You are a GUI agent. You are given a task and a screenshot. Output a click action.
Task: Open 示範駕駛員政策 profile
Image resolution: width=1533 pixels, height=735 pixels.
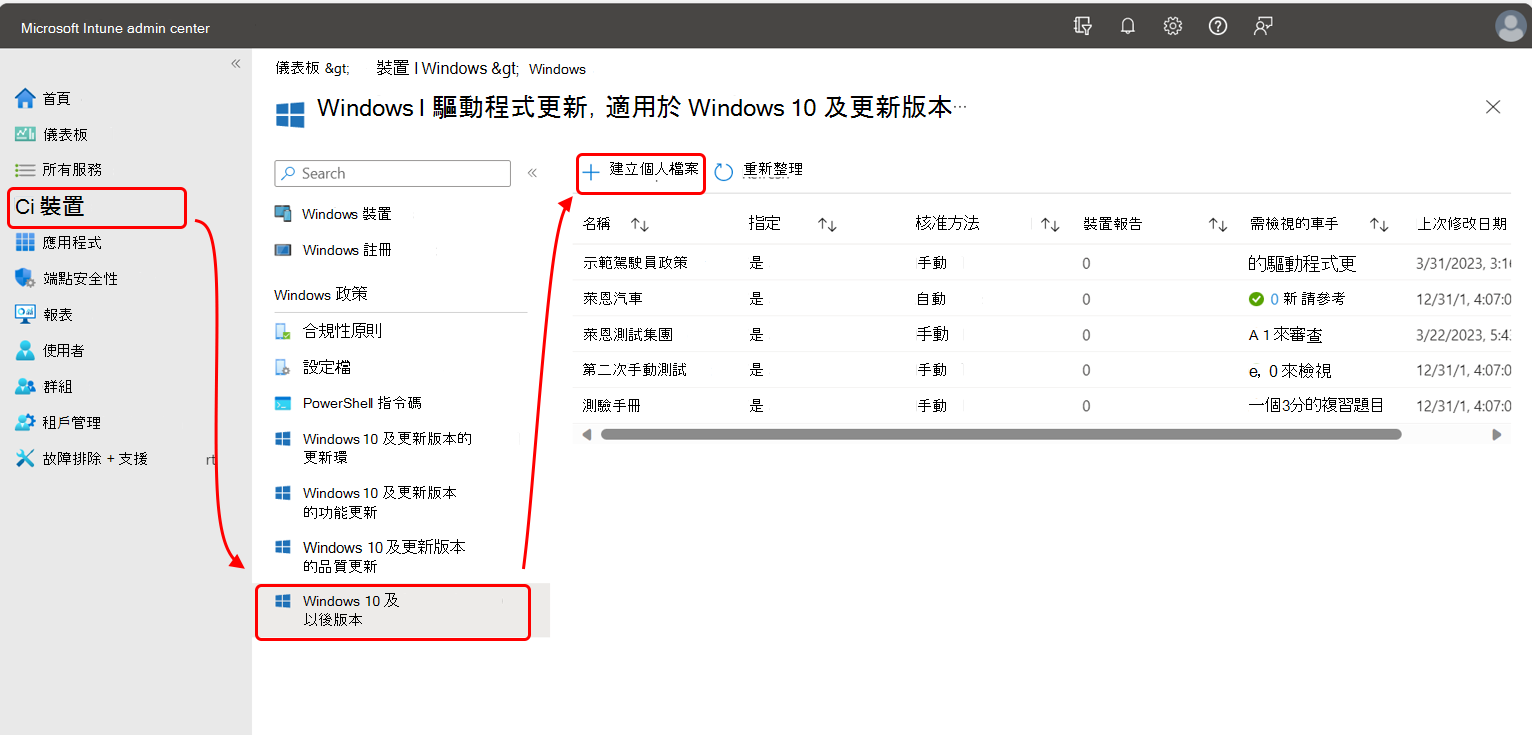635,263
